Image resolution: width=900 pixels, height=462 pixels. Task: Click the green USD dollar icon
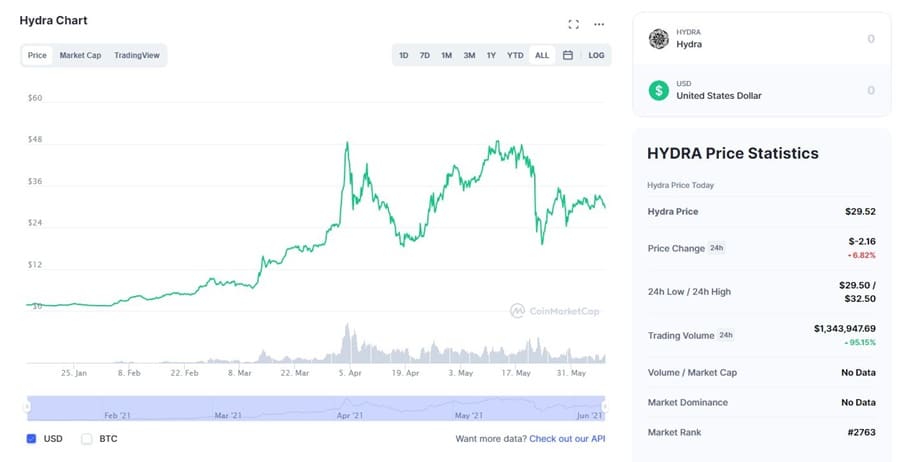[658, 90]
